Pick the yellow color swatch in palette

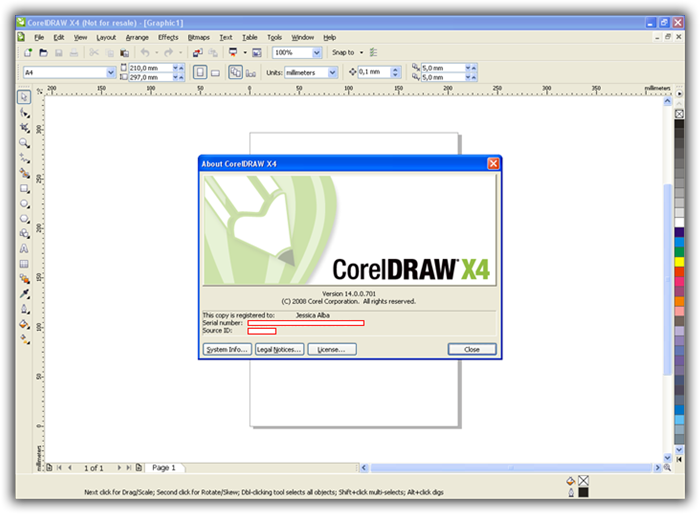679,262
